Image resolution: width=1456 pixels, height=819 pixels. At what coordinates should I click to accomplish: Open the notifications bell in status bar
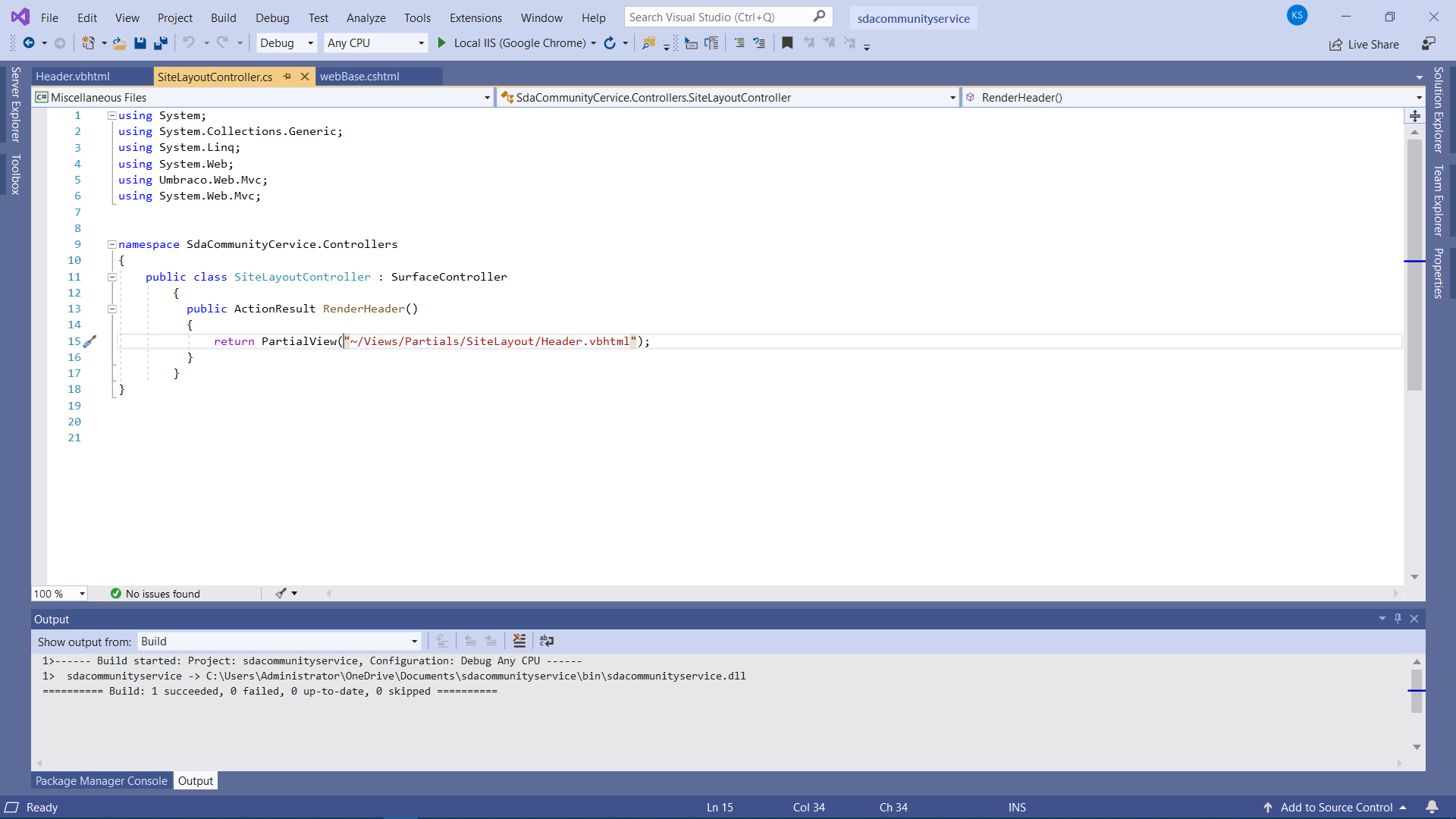[1432, 807]
